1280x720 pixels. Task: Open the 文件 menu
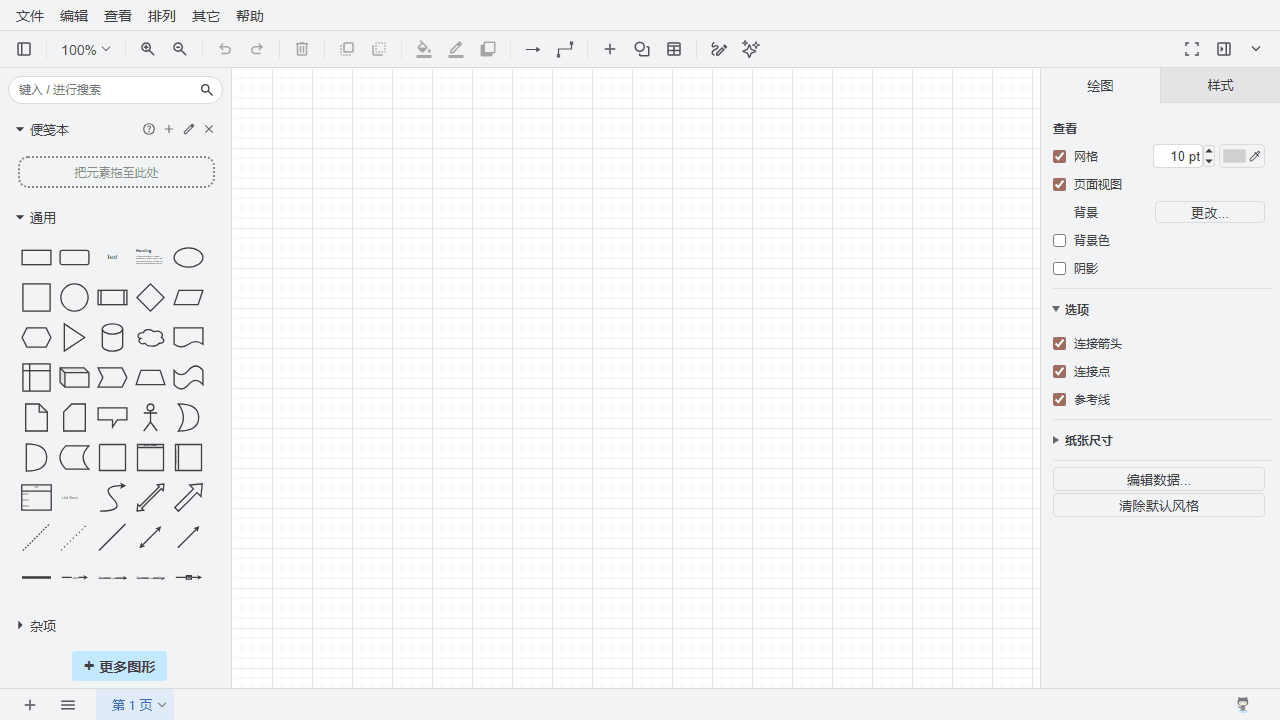click(30, 16)
